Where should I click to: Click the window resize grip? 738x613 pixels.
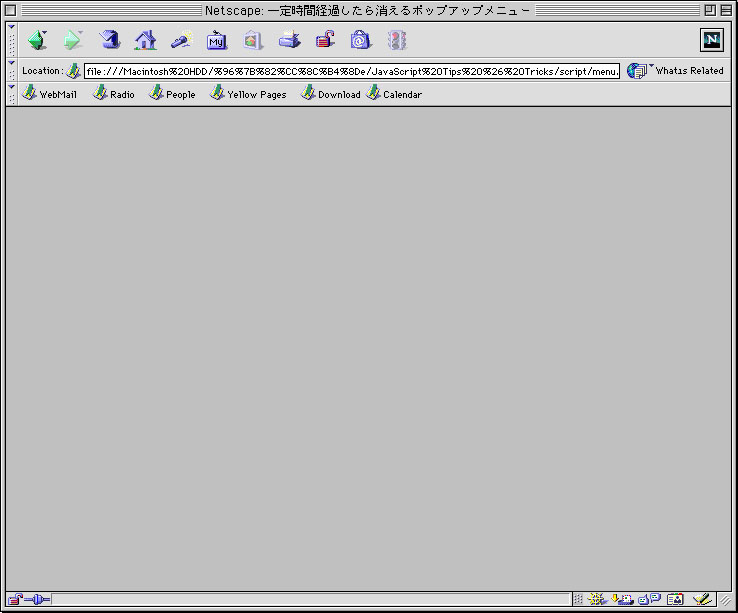[725, 599]
